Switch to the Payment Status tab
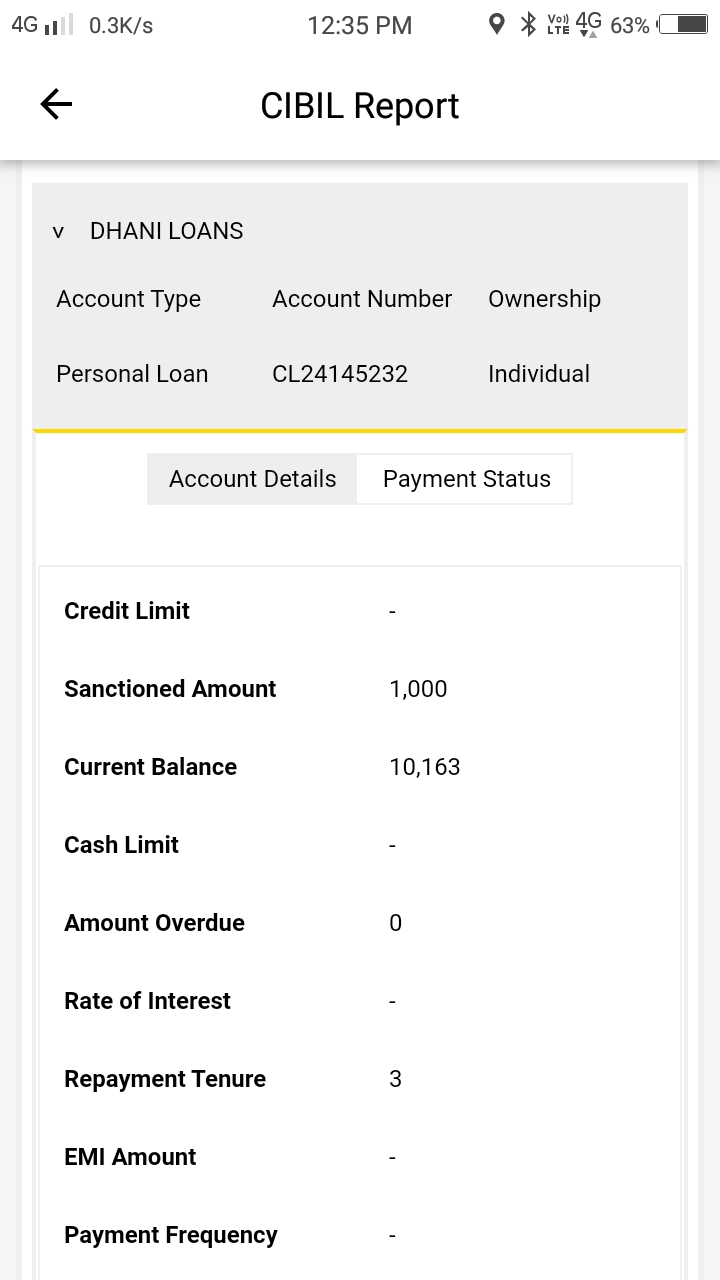This screenshot has width=720, height=1280. point(466,479)
